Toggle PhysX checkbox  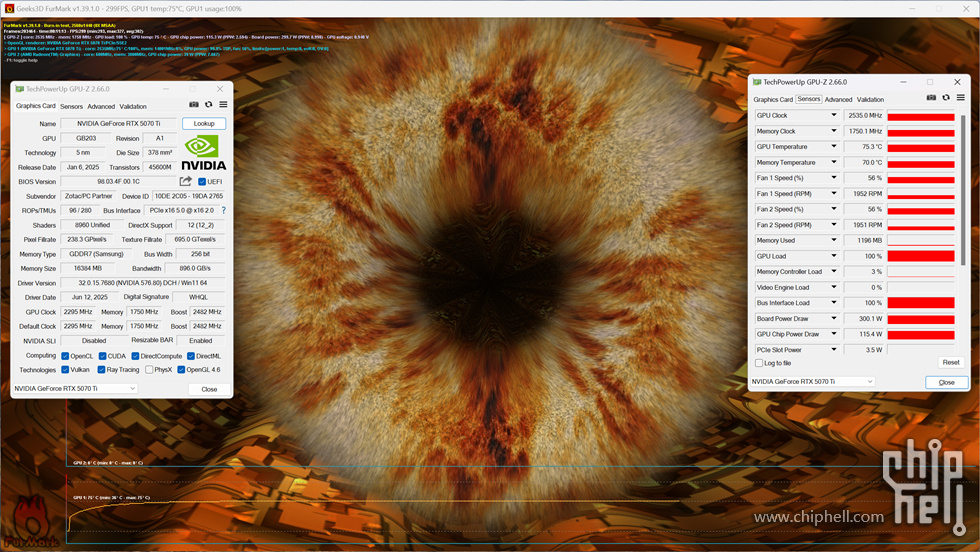coord(149,370)
